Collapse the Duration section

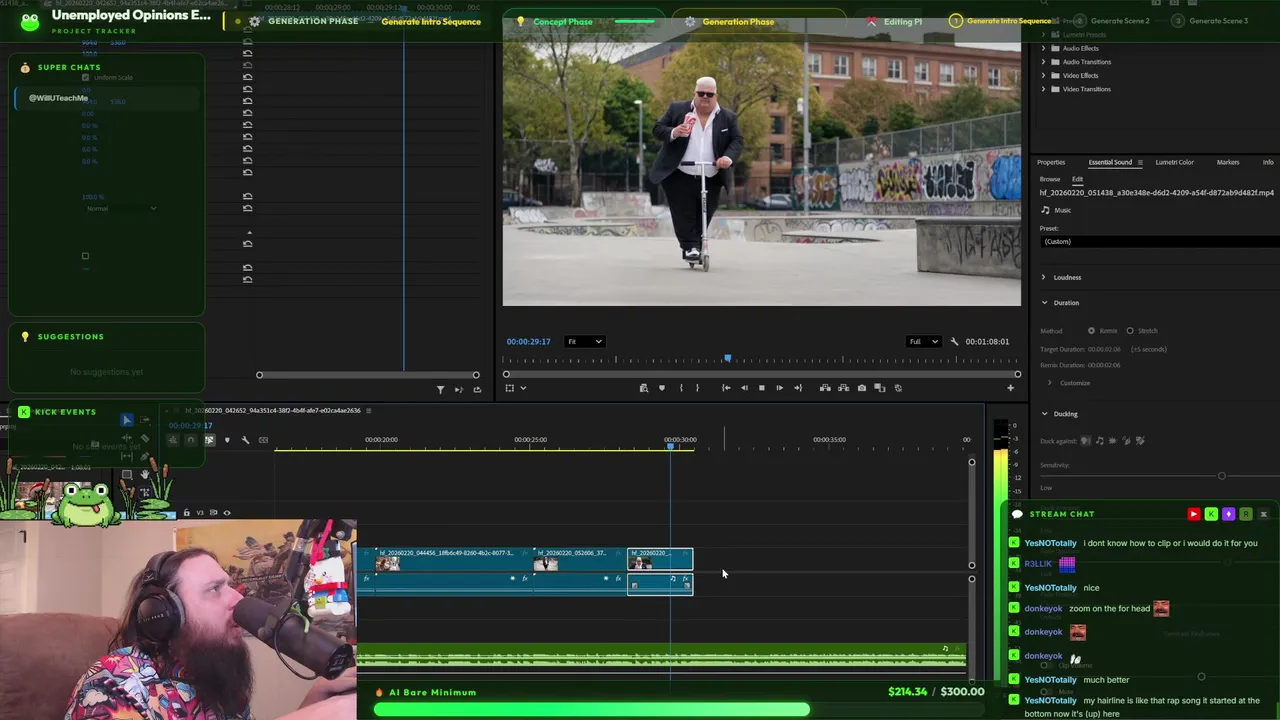(x=1044, y=302)
